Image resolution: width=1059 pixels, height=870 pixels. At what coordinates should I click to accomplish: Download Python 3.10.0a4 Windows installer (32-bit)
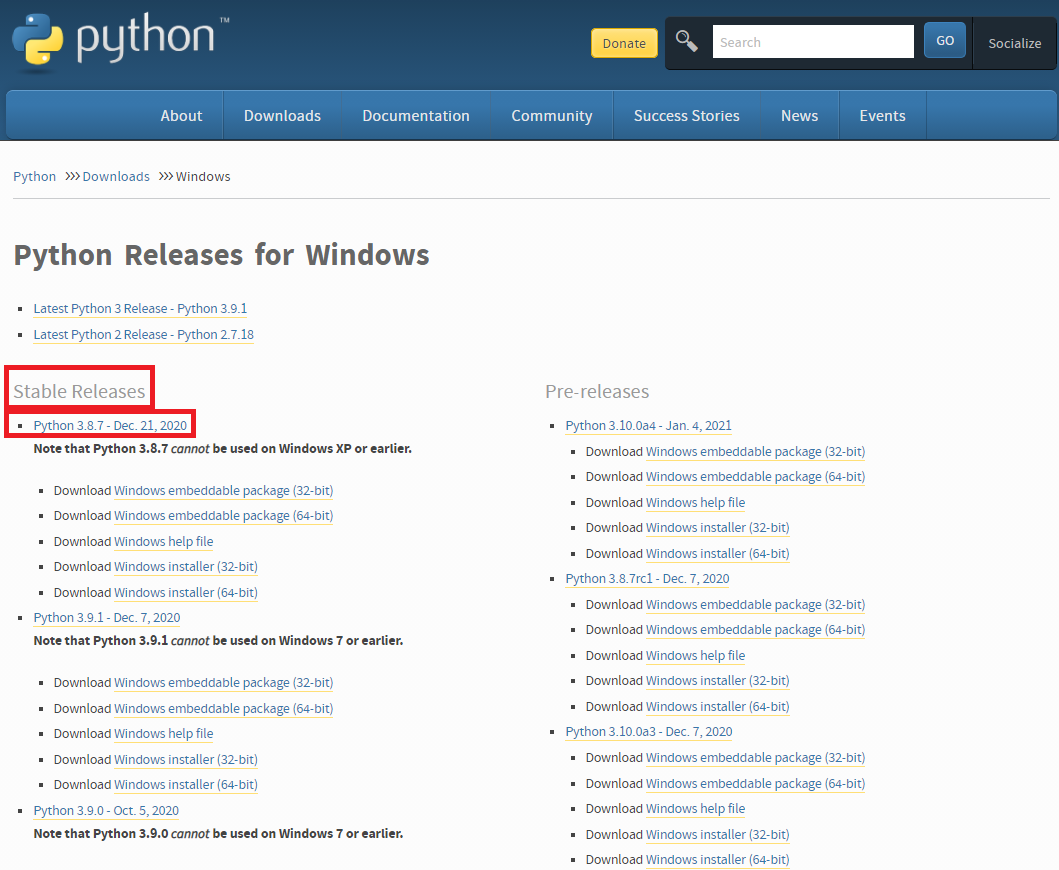(x=717, y=528)
